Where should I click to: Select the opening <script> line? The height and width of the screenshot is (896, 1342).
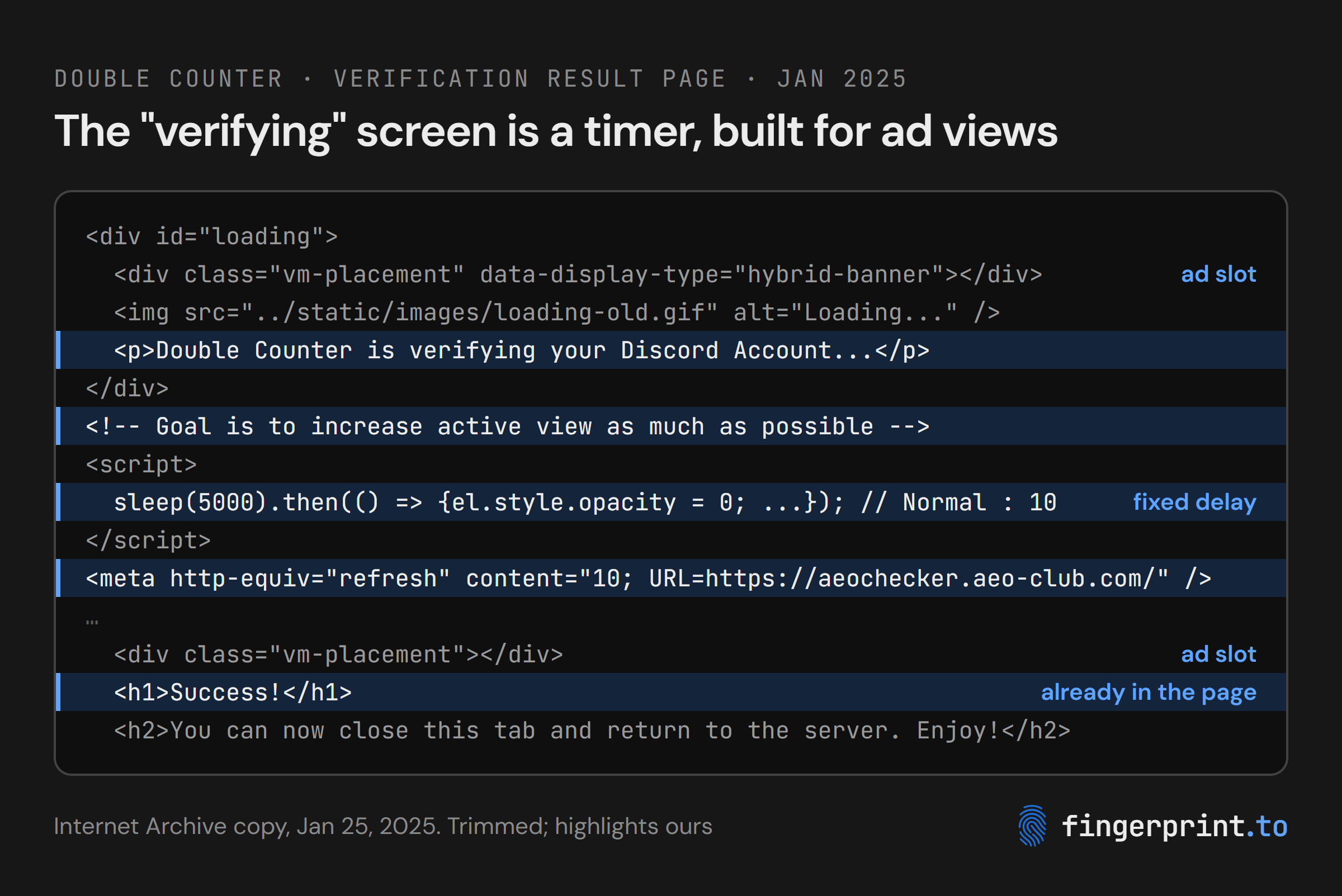point(141,464)
